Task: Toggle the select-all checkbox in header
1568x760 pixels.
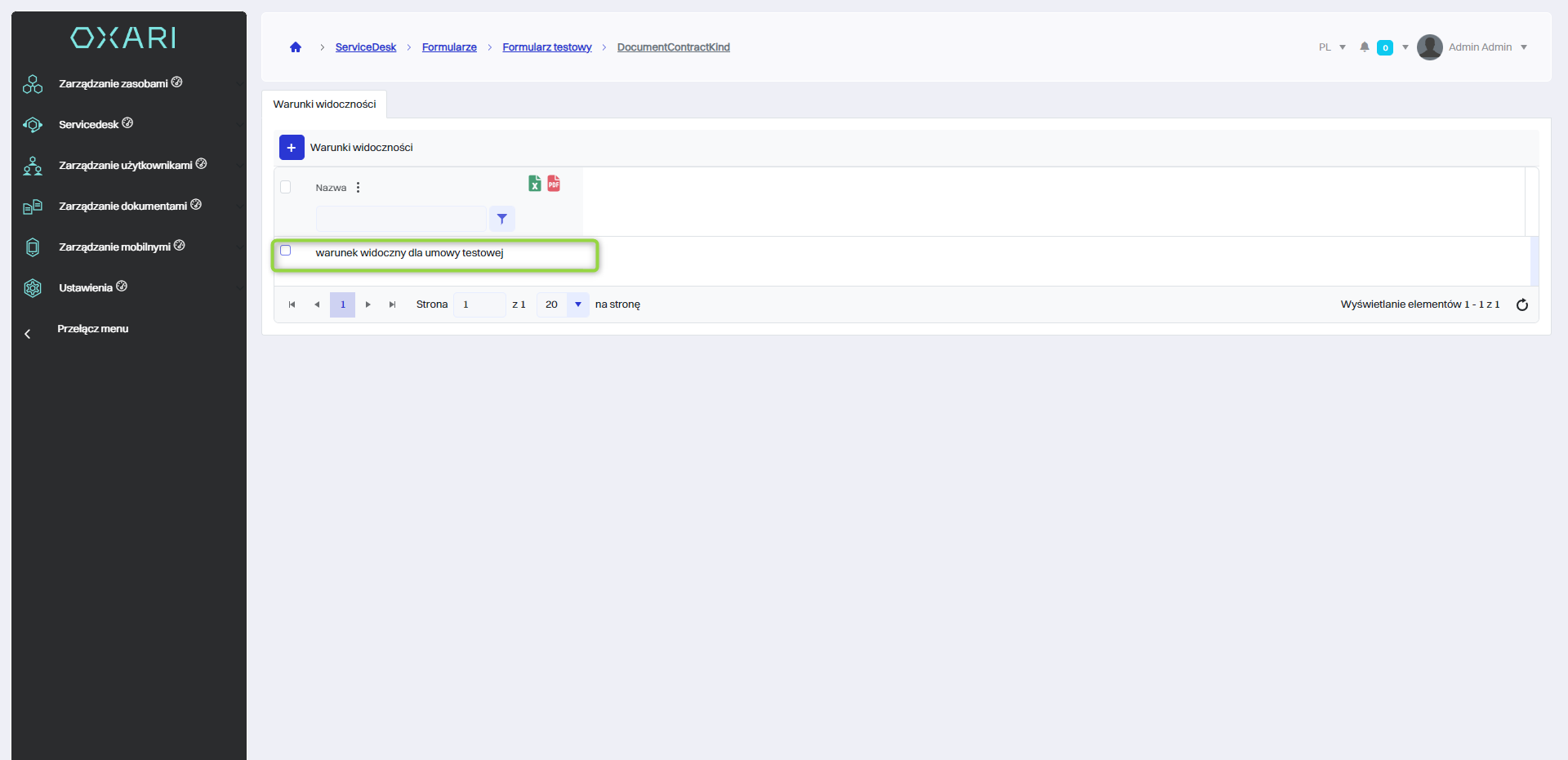Action: click(286, 187)
